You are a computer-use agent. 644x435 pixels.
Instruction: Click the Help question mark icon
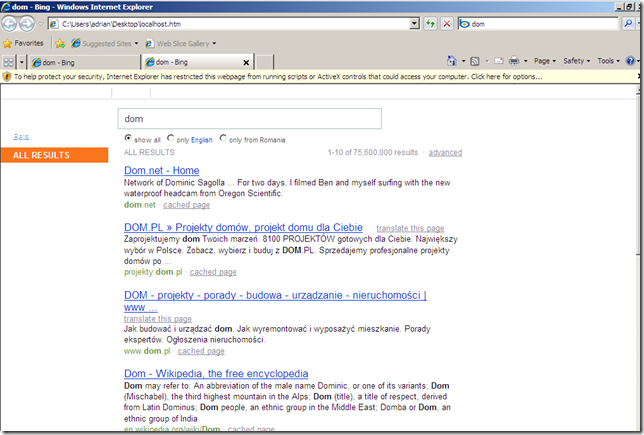click(630, 61)
